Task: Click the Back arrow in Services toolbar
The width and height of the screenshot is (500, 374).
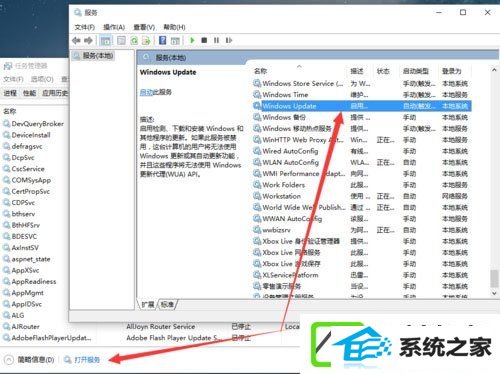Action: point(76,40)
